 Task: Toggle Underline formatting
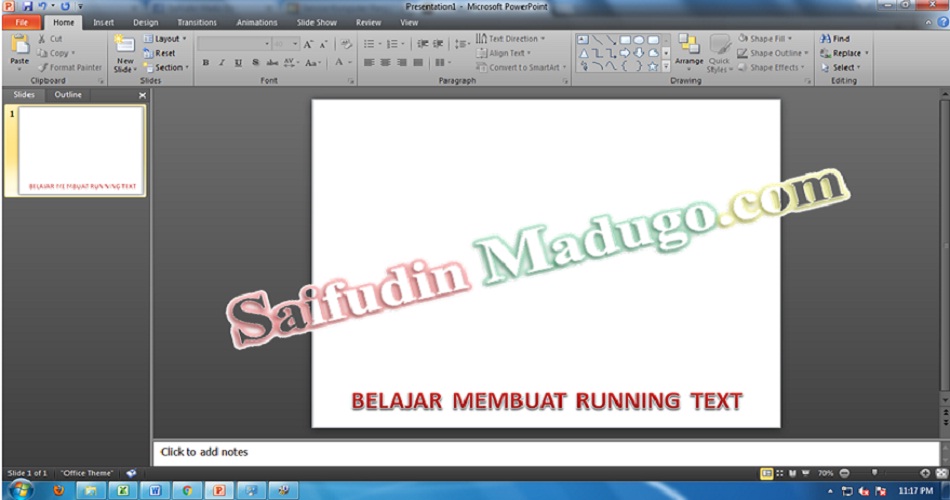(238, 62)
